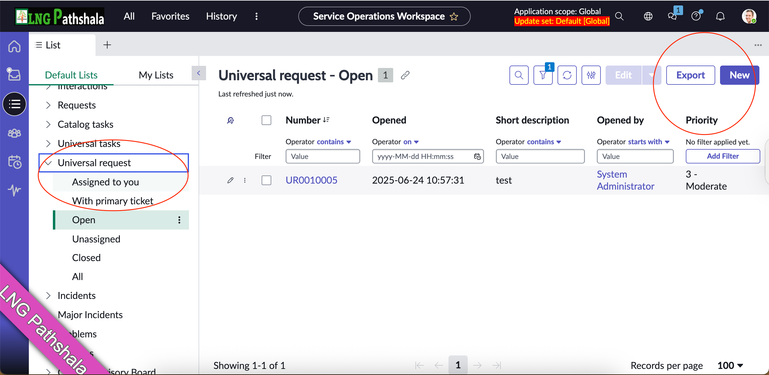Expand the Requests tree node

pos(48,105)
